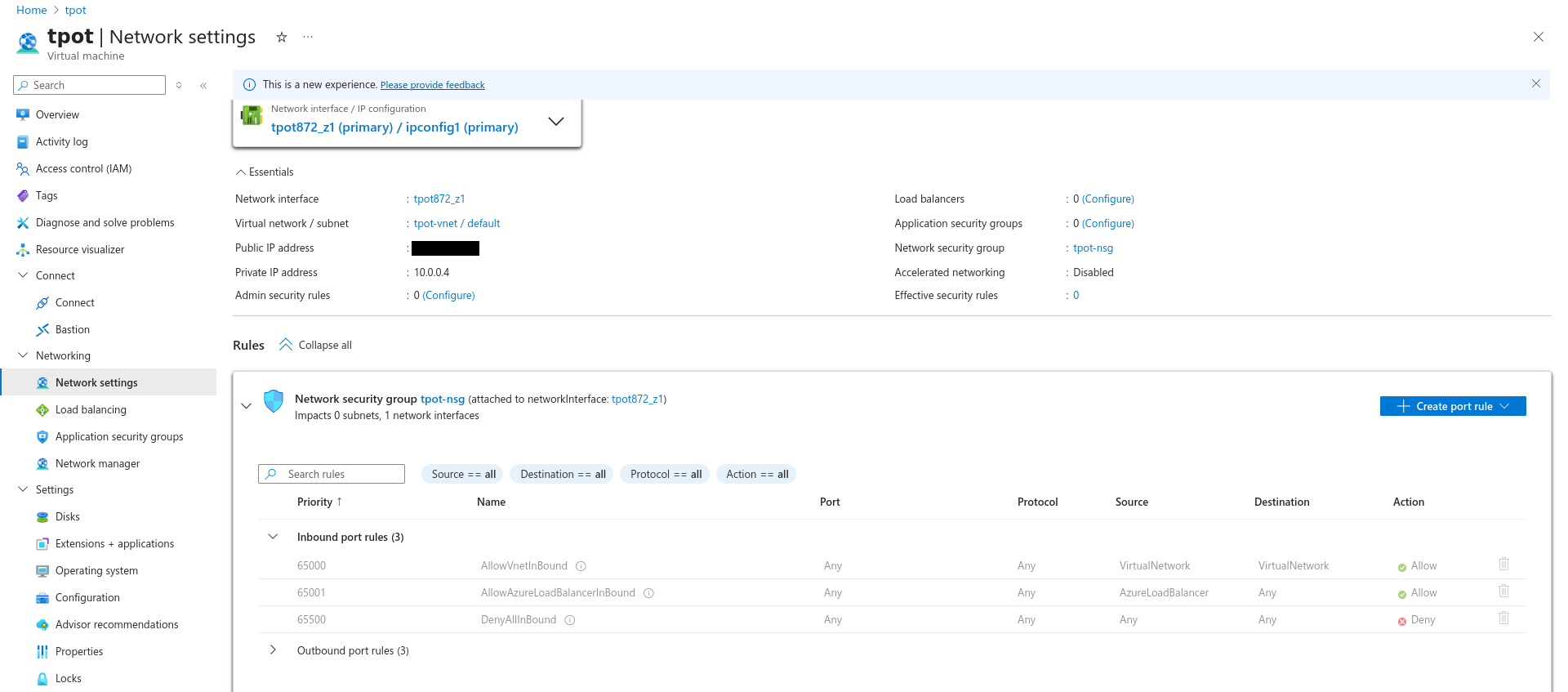Toggle the Source == all filter

coord(463,474)
